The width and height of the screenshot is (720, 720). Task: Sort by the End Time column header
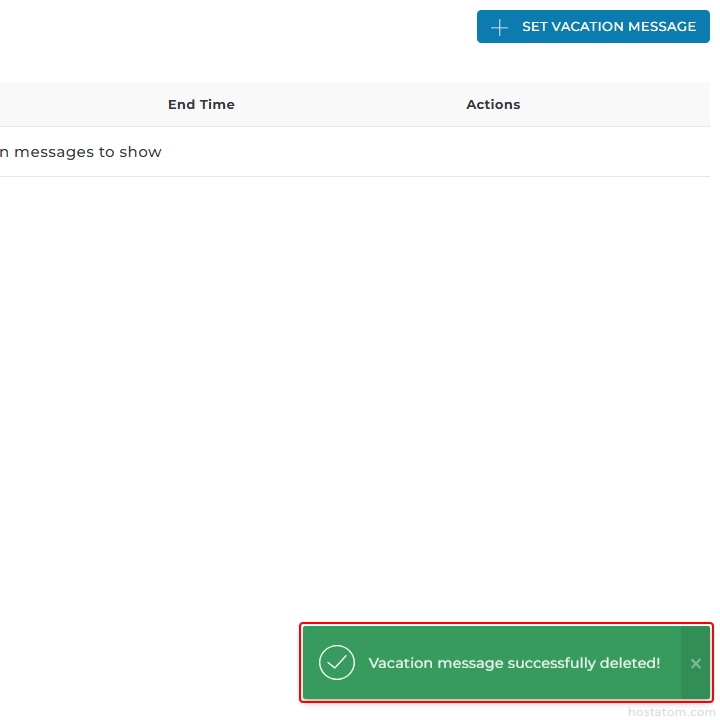click(201, 104)
